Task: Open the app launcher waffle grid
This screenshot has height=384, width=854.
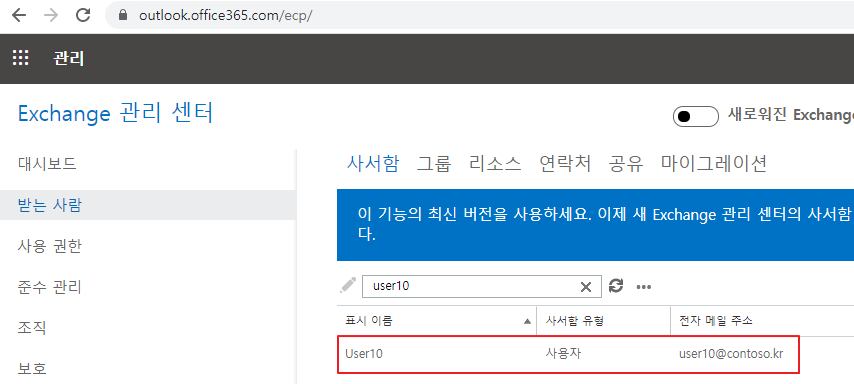Action: pos(21,58)
